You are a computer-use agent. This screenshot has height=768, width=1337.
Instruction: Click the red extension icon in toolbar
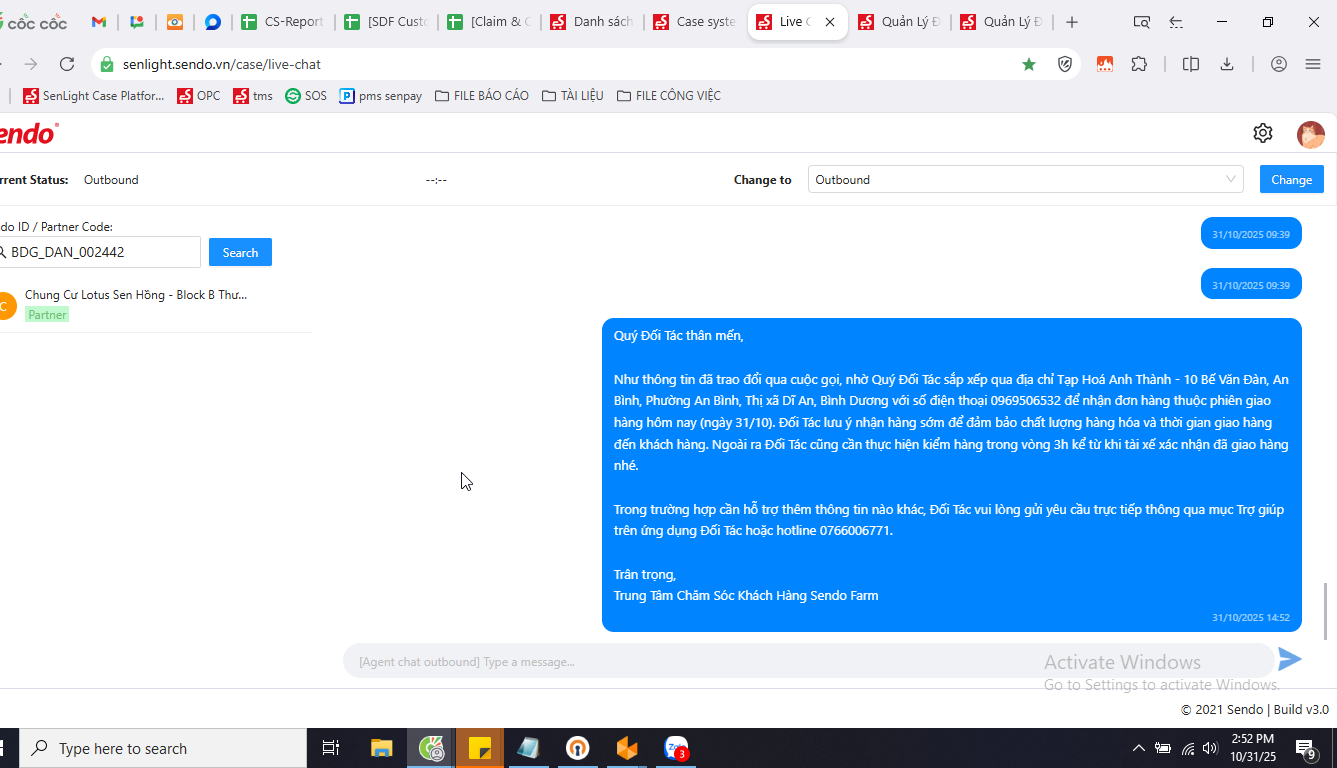point(1105,64)
